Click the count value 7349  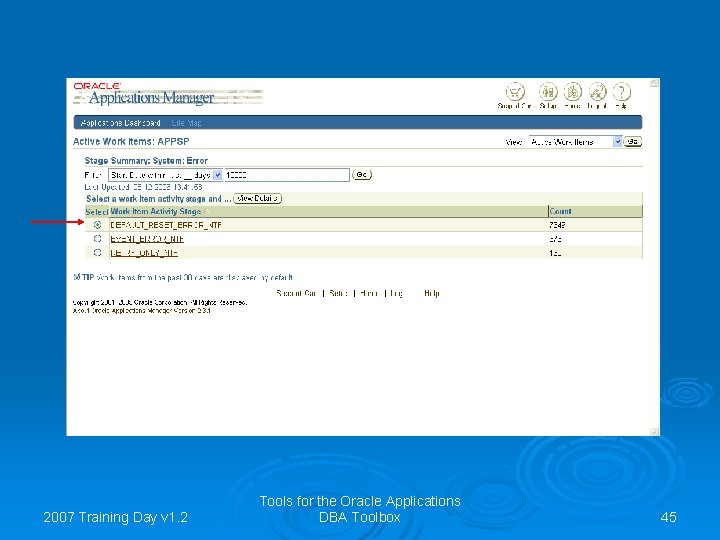pos(557,225)
